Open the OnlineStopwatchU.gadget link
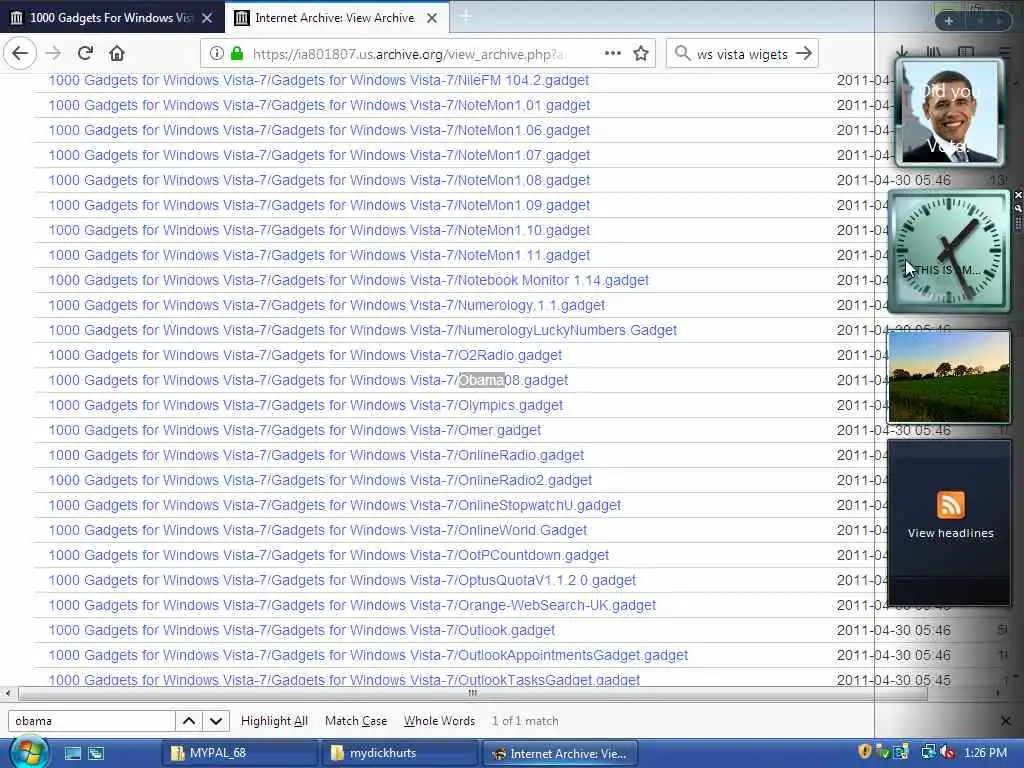1024x768 pixels. tap(334, 505)
